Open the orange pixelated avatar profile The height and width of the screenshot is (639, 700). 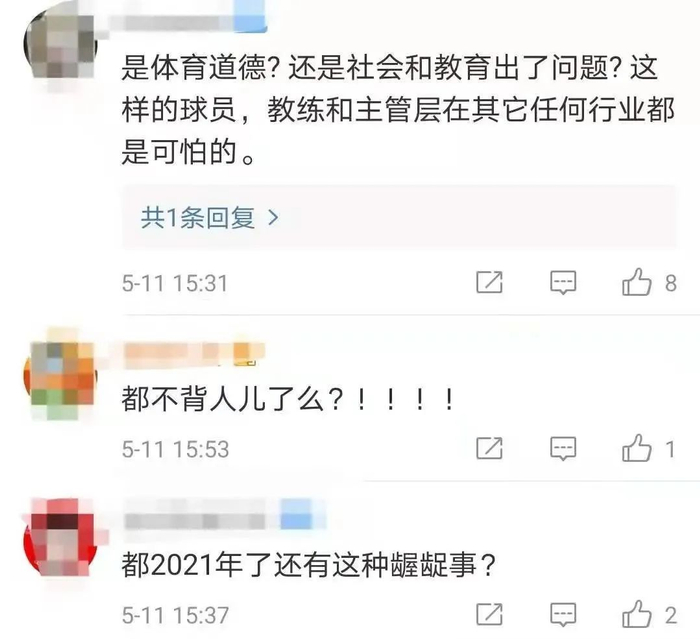[60, 374]
